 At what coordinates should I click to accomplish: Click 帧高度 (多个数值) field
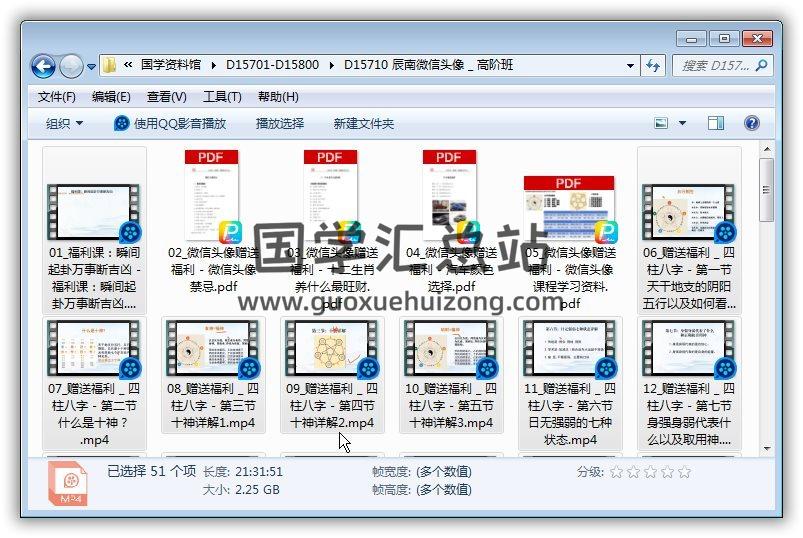443,490
